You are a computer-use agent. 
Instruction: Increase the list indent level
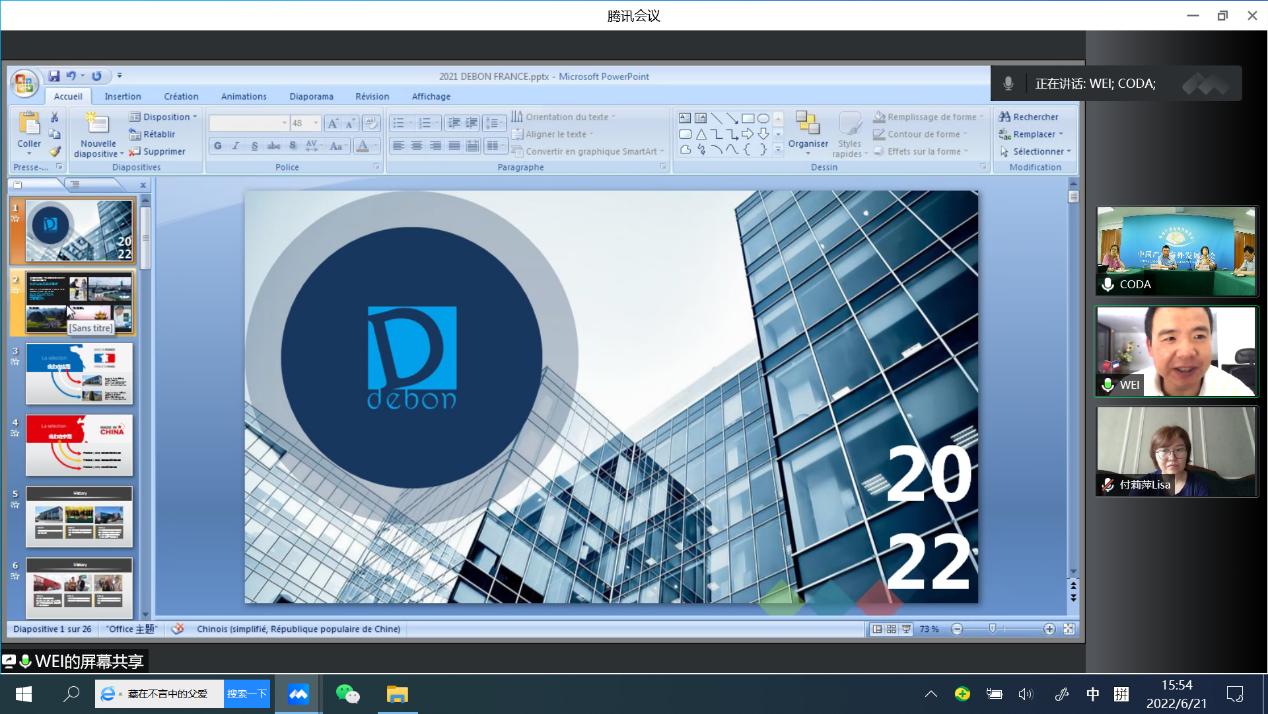pyautogui.click(x=471, y=123)
